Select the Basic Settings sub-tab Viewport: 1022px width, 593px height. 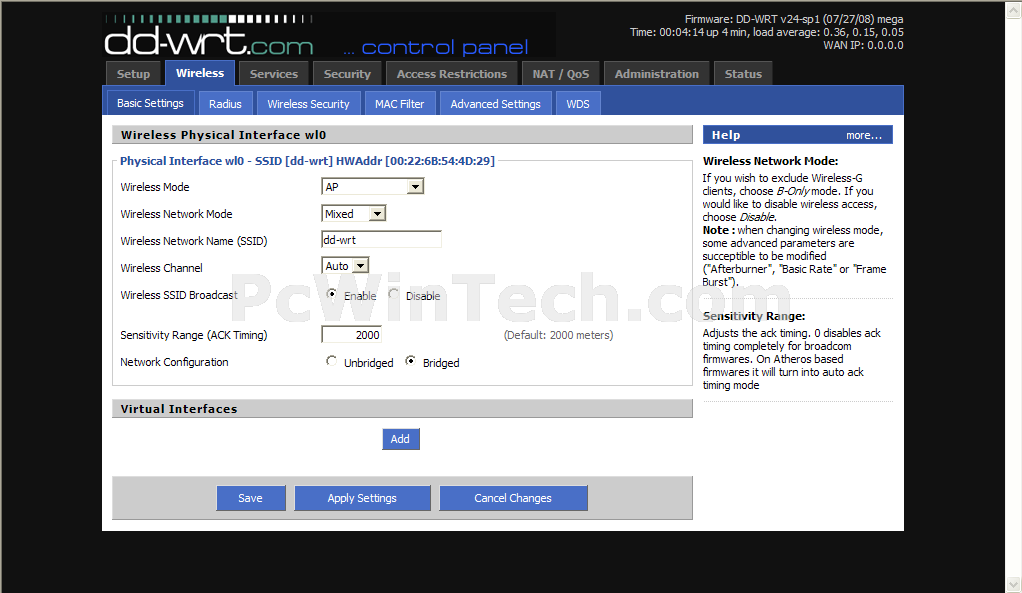[151, 103]
